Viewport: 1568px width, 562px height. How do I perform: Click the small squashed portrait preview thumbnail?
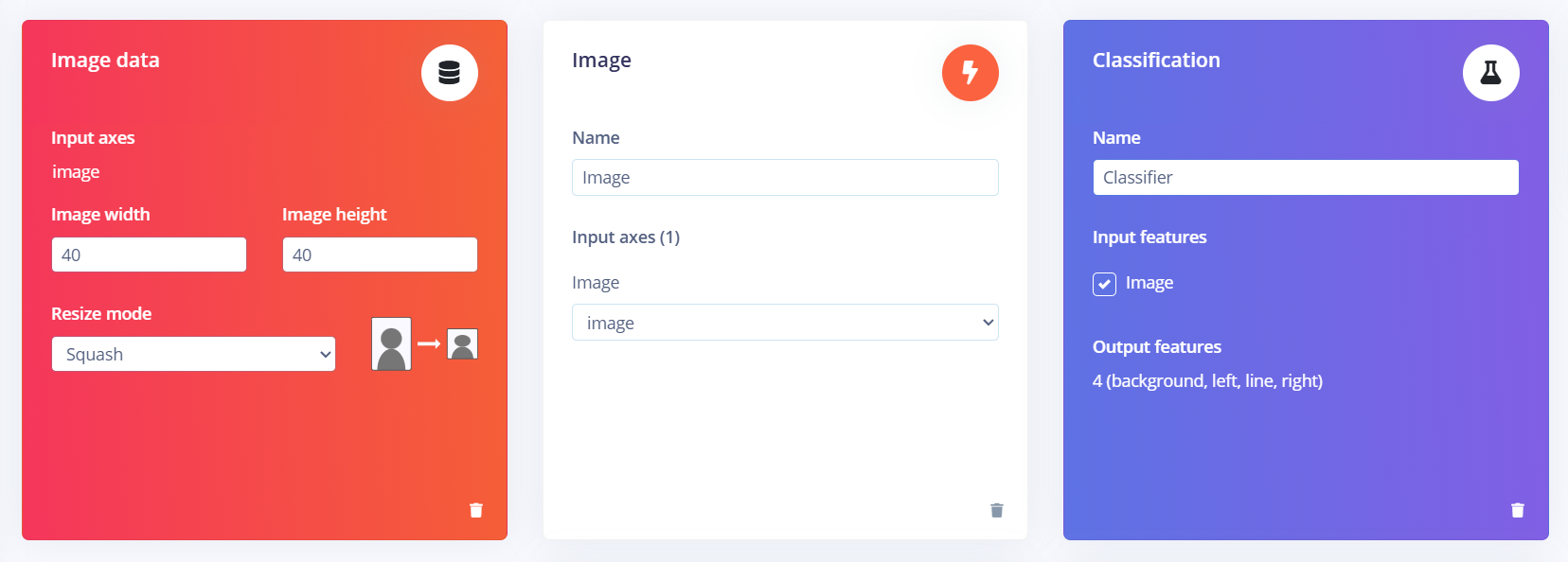462,344
